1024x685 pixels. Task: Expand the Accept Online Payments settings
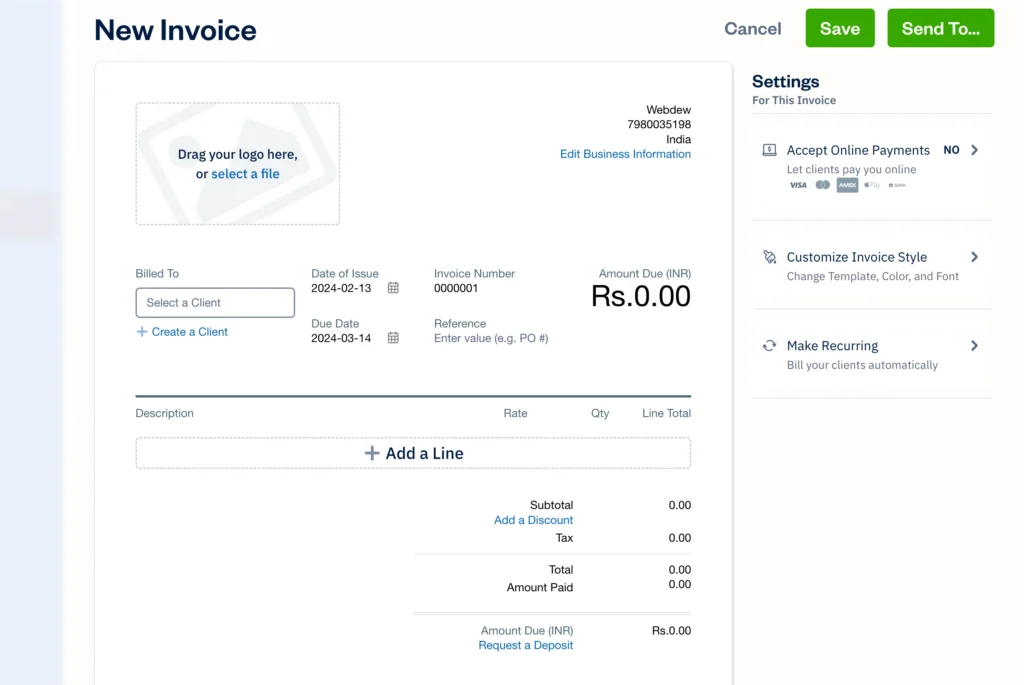[973, 149]
